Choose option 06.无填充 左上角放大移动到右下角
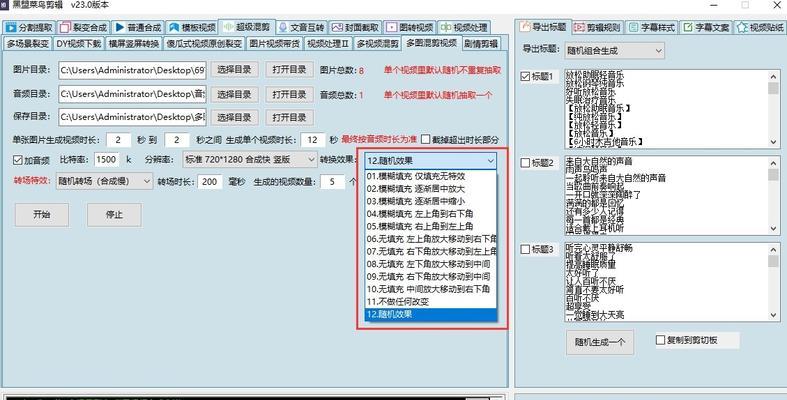Screen dimensions: 787x400 tap(431, 239)
